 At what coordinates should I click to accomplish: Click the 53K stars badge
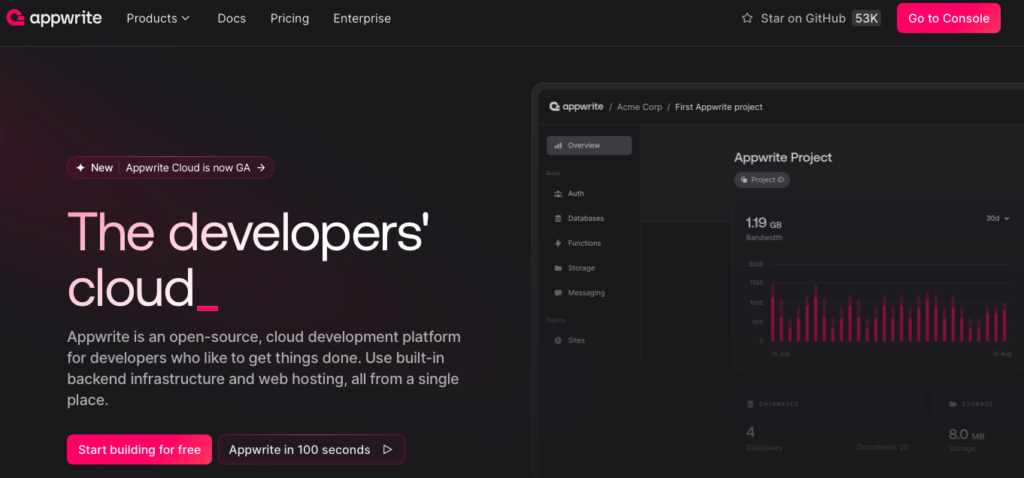coord(866,18)
